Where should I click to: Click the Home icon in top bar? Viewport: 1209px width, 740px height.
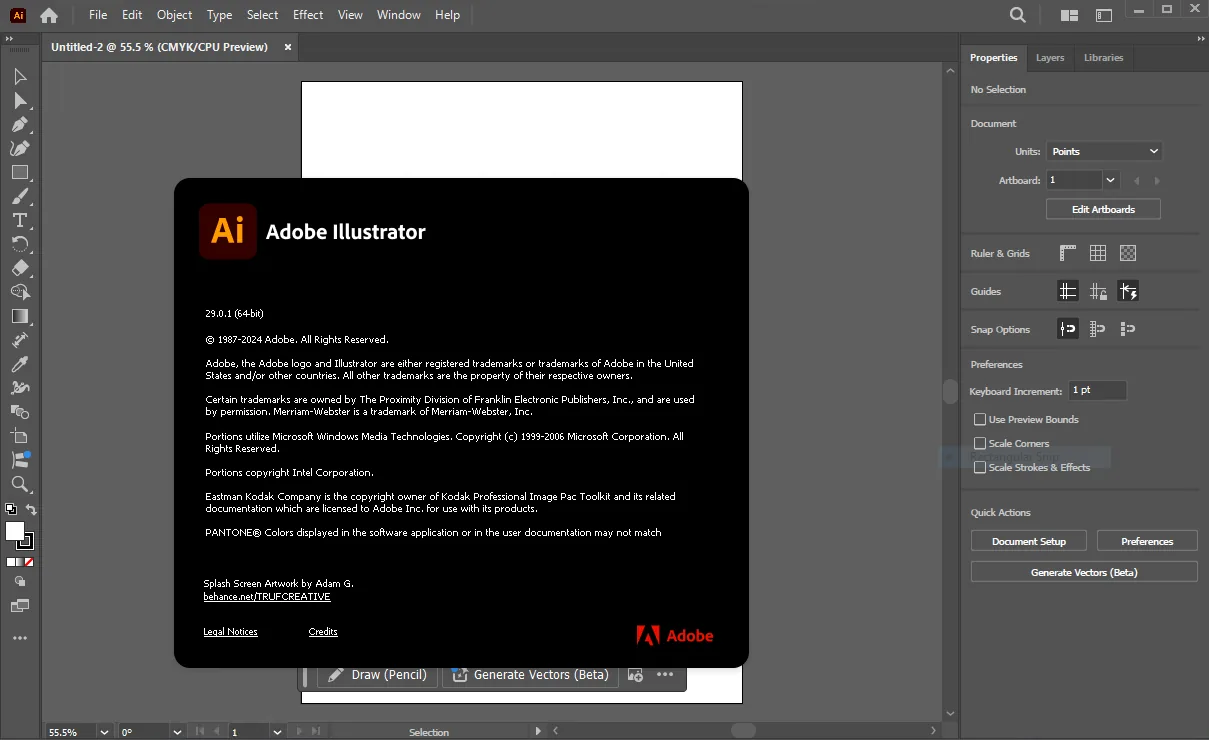[48, 15]
